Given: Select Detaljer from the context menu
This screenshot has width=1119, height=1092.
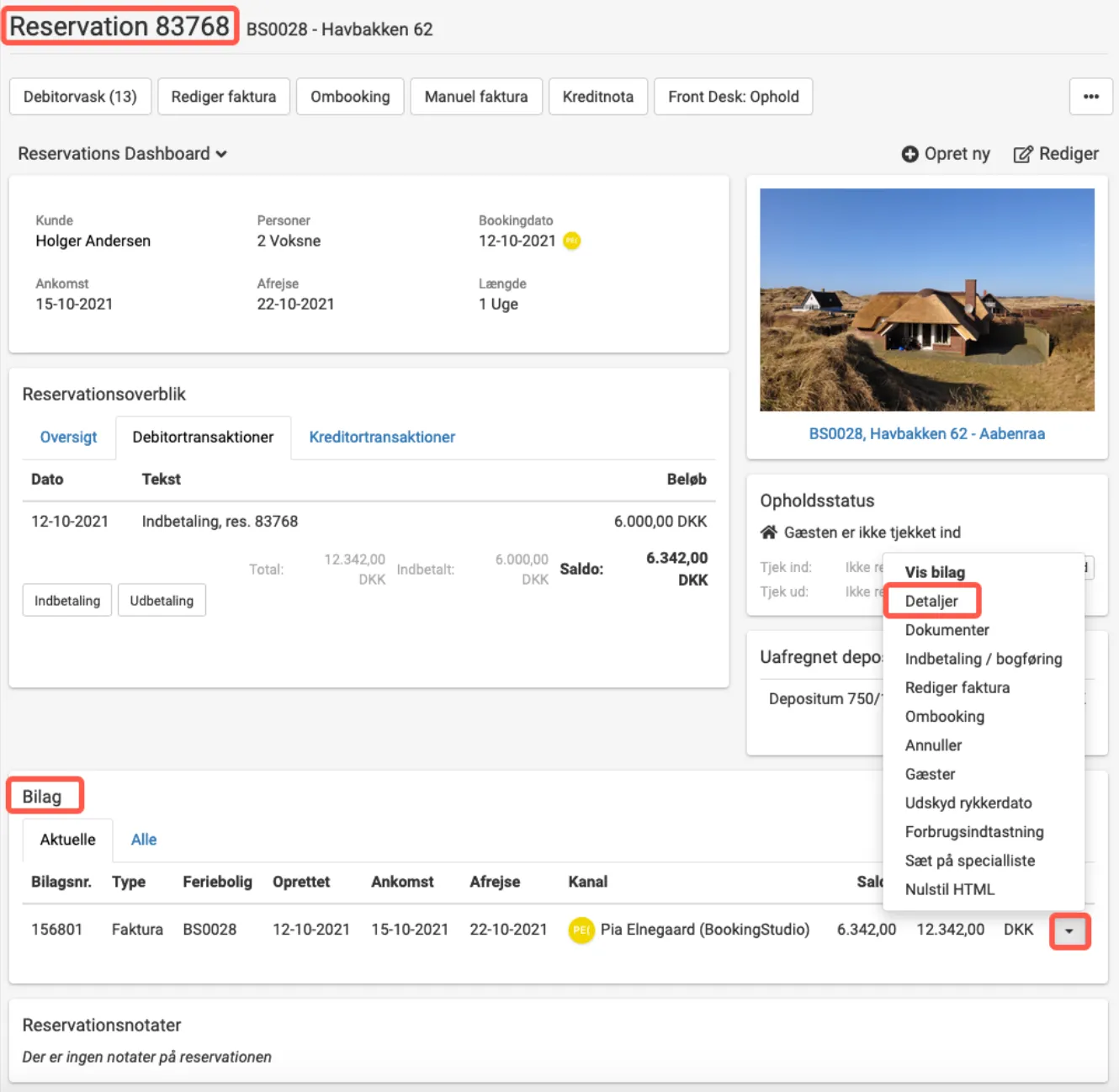Looking at the screenshot, I should pyautogui.click(x=931, y=601).
